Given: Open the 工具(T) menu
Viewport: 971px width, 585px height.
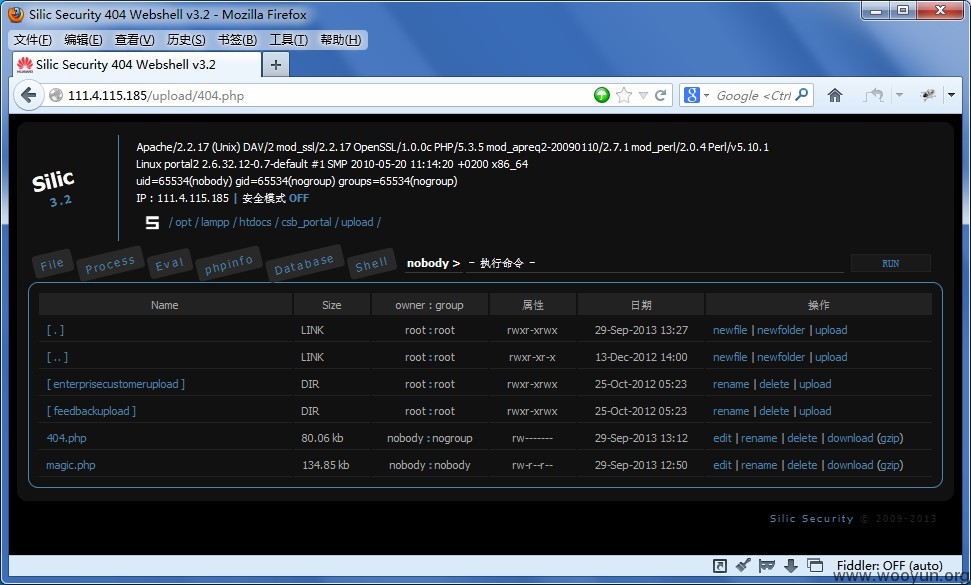Looking at the screenshot, I should pyautogui.click(x=289, y=40).
